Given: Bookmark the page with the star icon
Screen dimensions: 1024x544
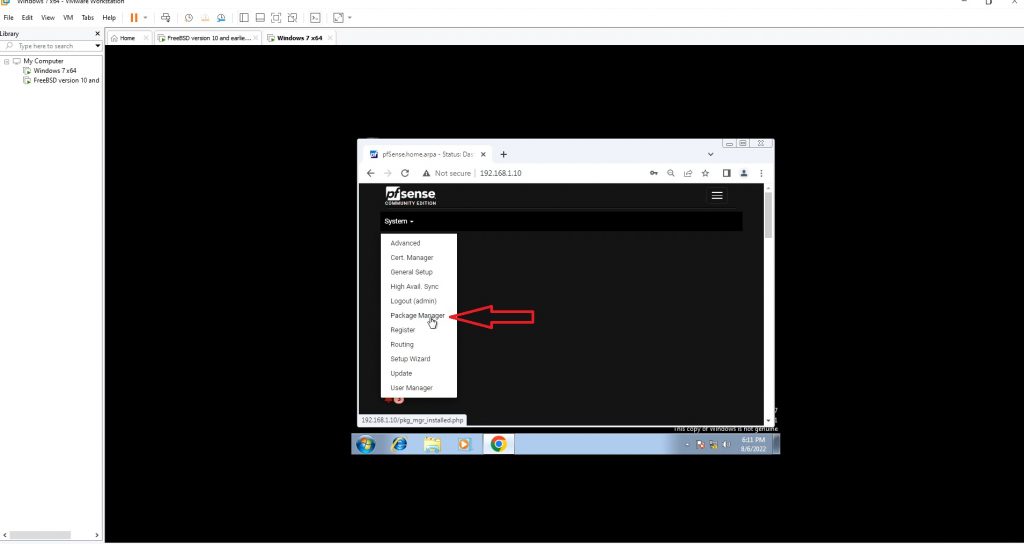Looking at the screenshot, I should 705,173.
